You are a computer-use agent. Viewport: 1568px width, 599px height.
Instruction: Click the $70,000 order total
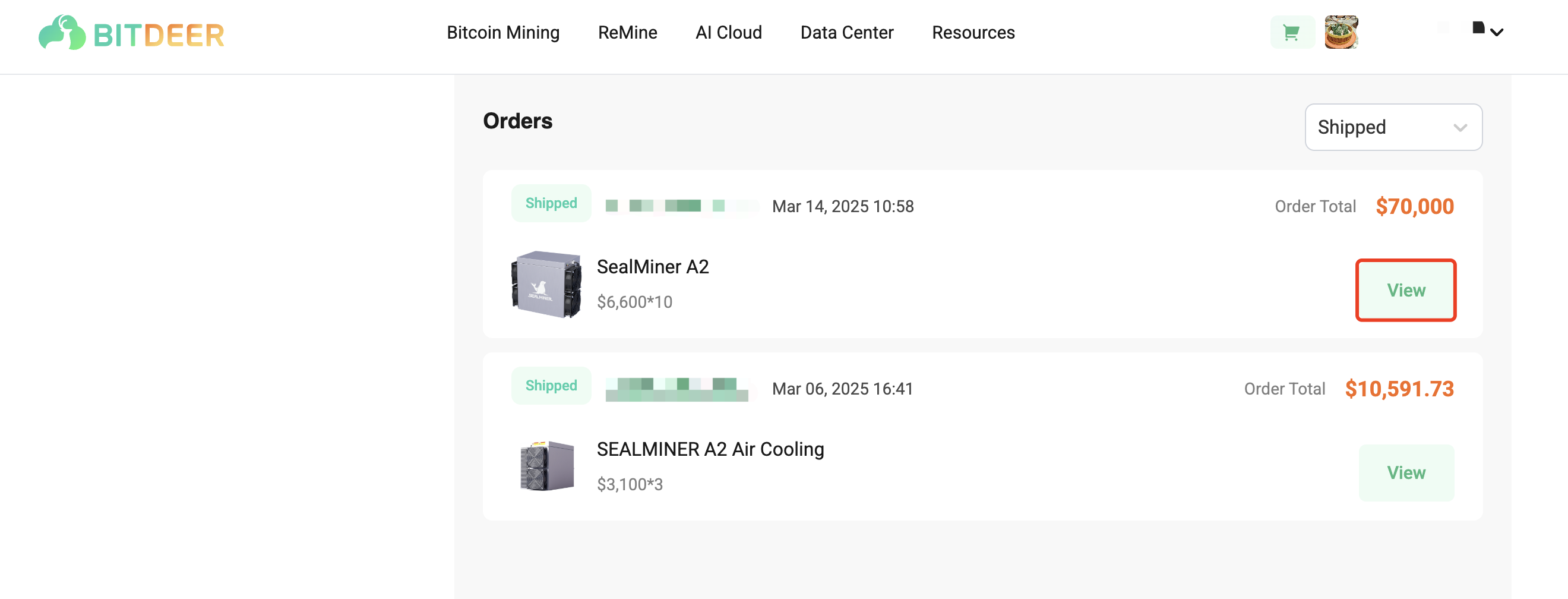1415,206
